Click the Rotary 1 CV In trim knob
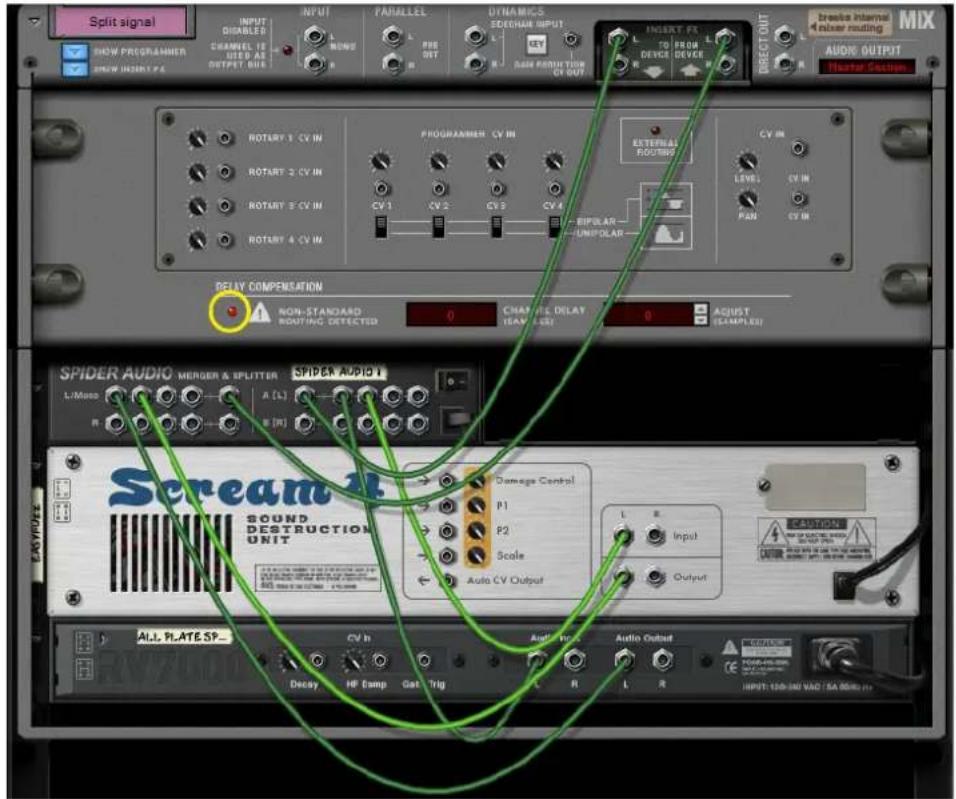Image resolution: width=956 pixels, height=799 pixels. 197,139
